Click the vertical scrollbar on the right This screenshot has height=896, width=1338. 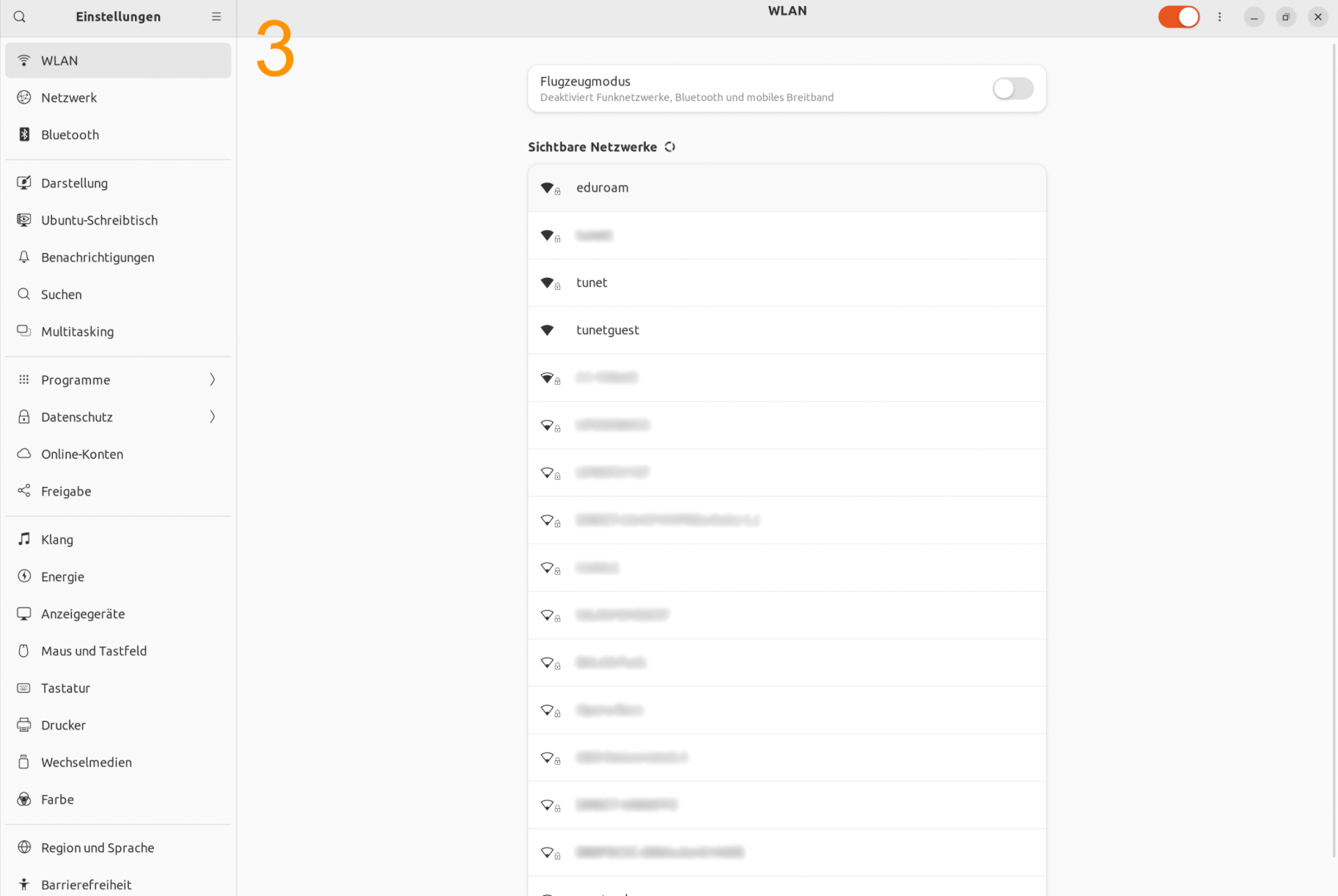tap(1334, 450)
